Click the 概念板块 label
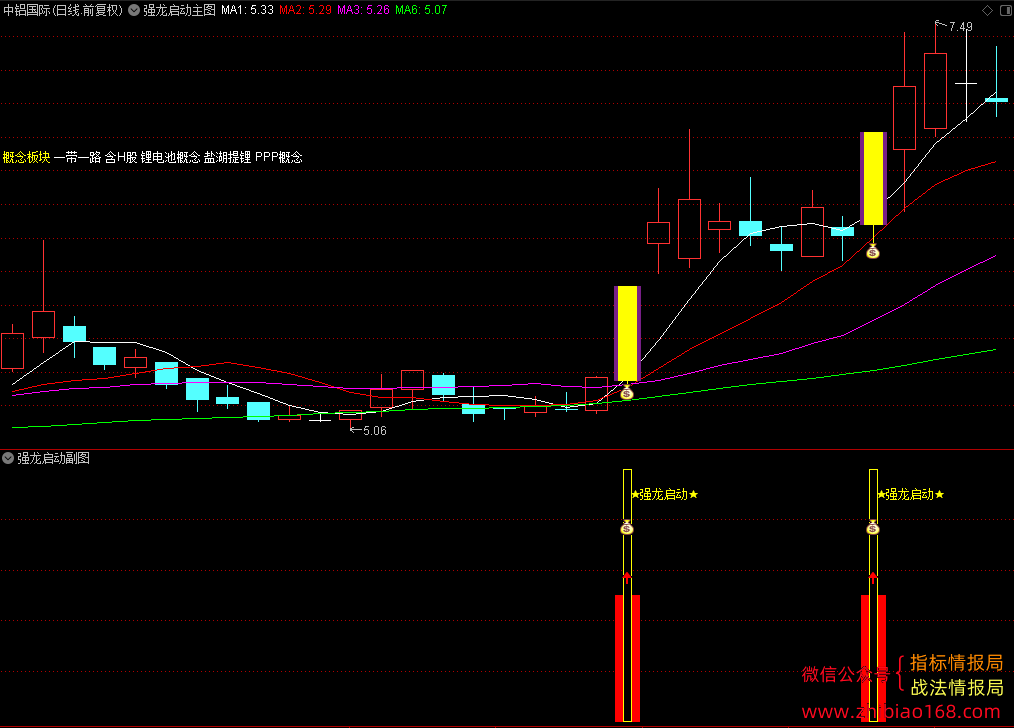The image size is (1014, 728). click(x=27, y=157)
